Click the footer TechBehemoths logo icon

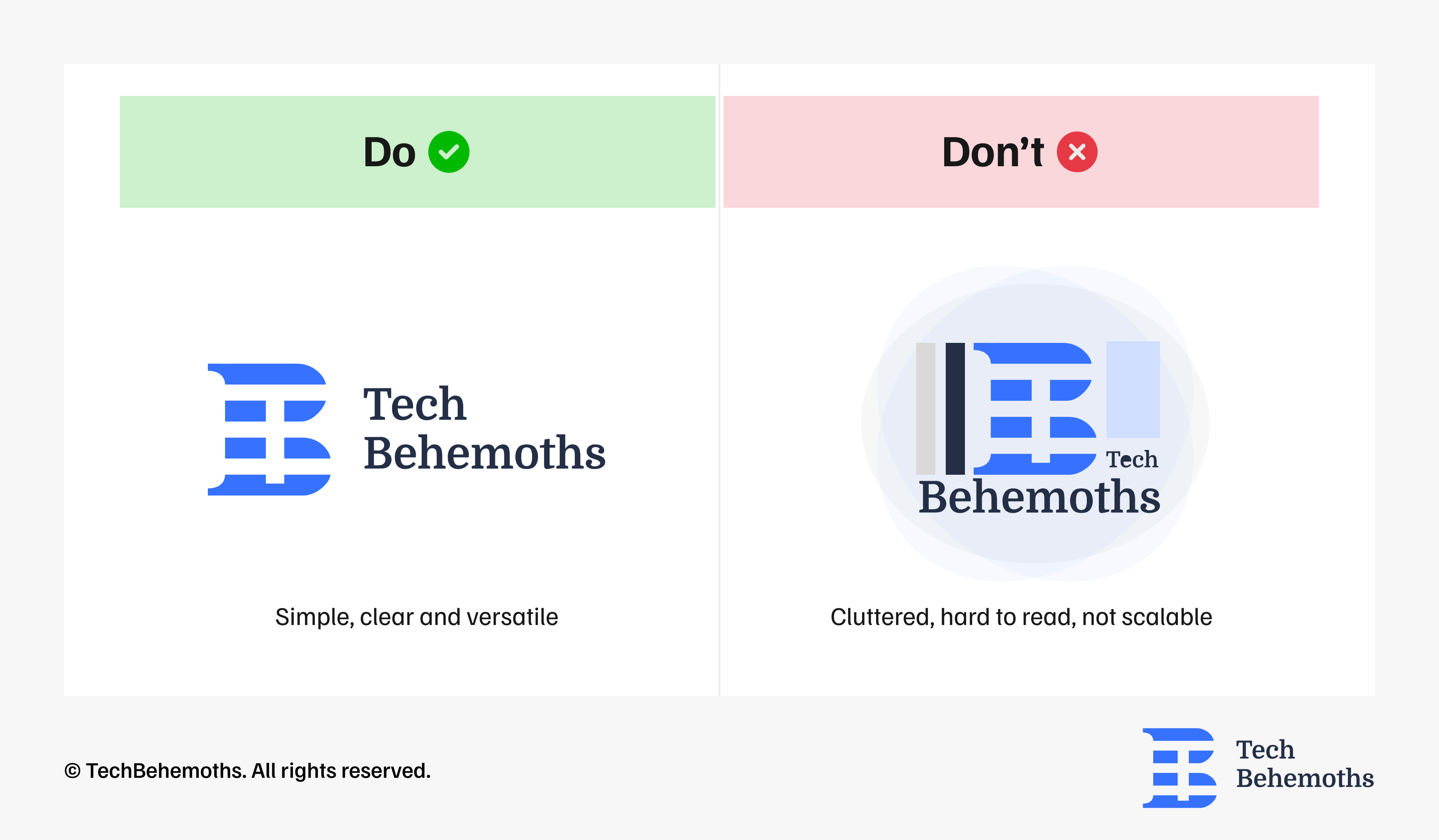point(1179,768)
